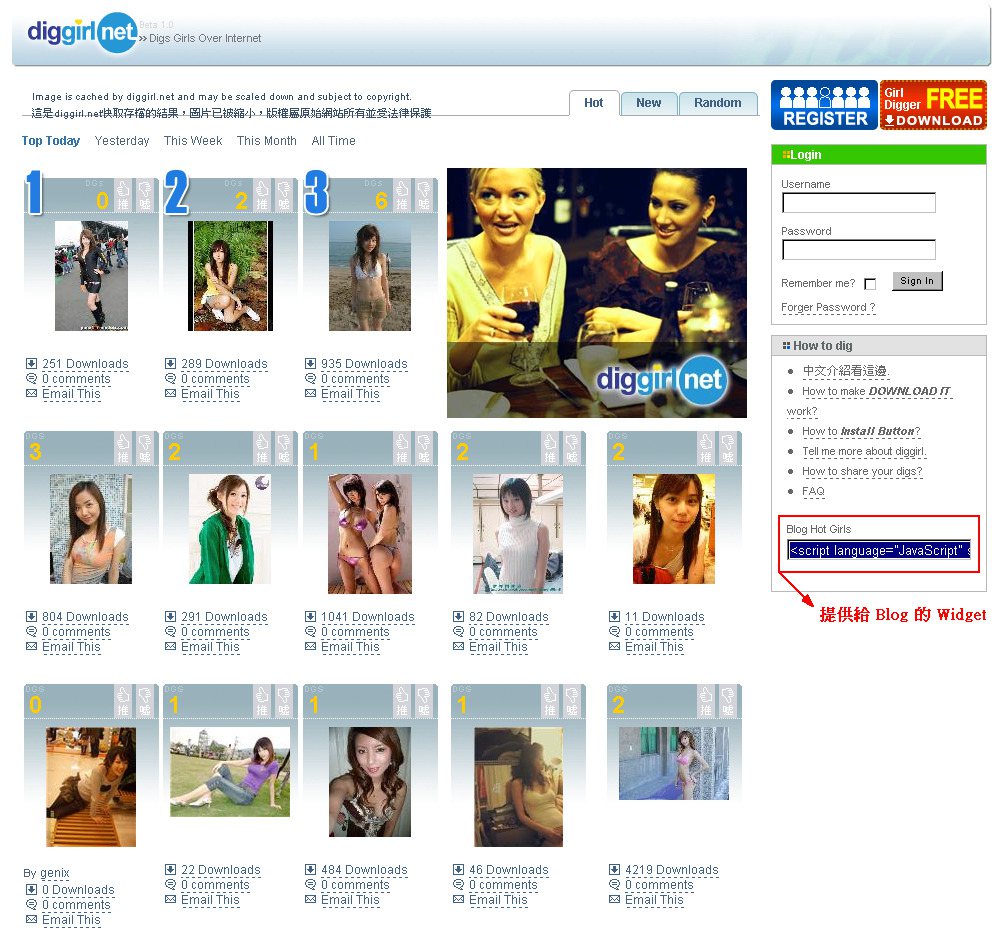Open How to share your digs link
This screenshot has height=935, width=1002.
862,471
